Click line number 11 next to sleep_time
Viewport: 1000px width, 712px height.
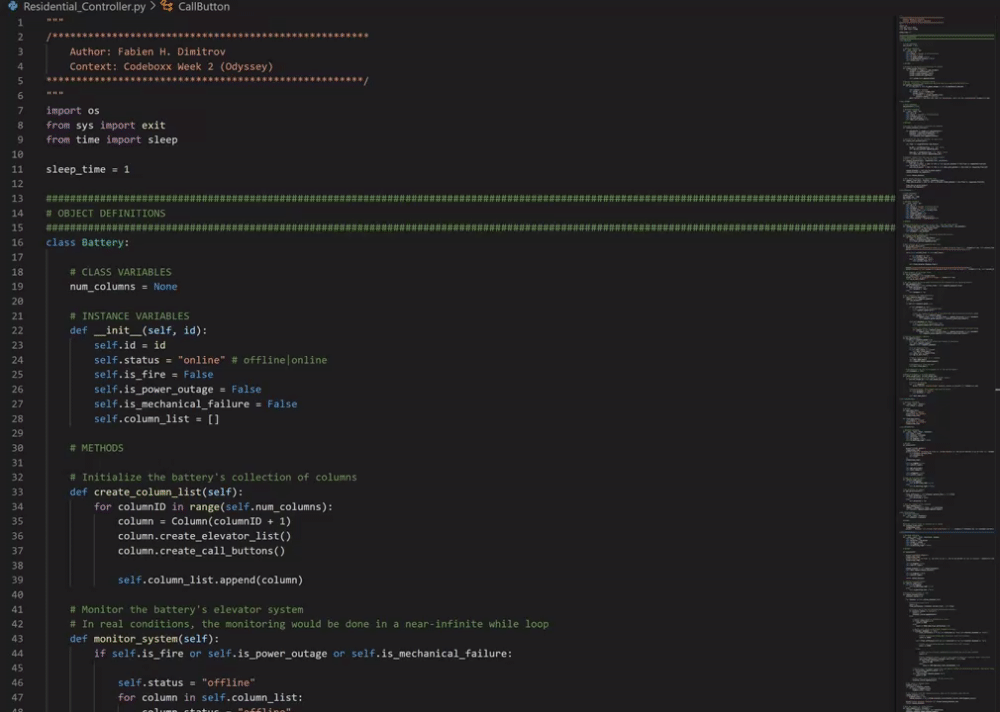pos(17,168)
